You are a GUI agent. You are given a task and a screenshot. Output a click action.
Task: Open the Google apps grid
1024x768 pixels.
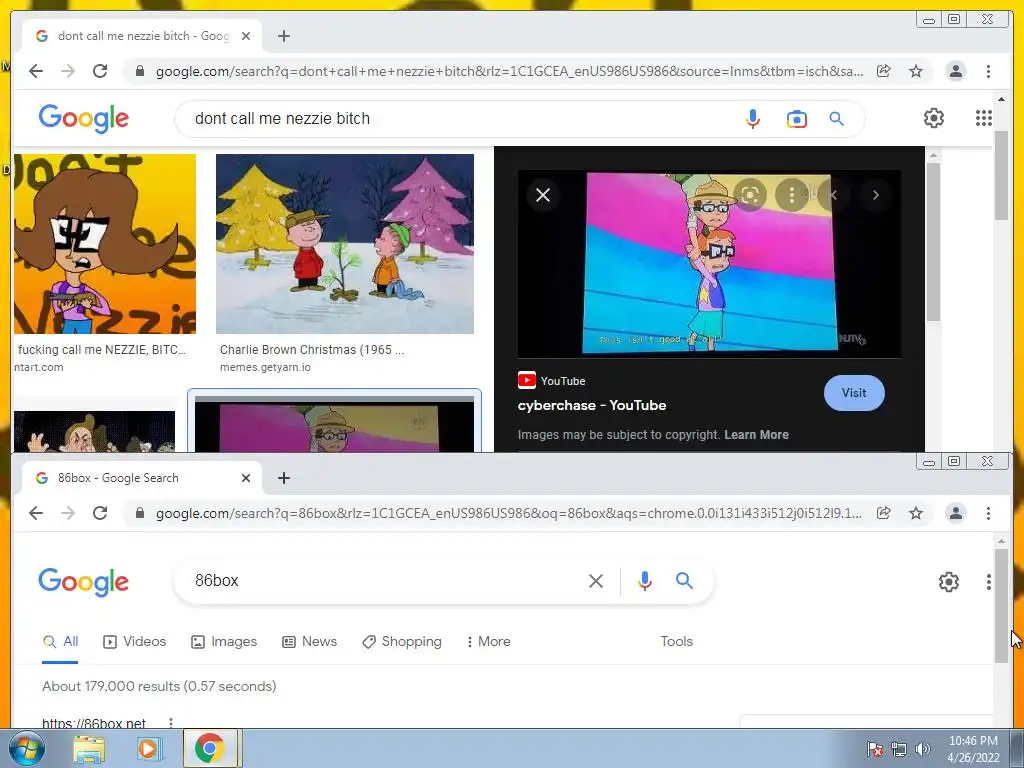(984, 118)
